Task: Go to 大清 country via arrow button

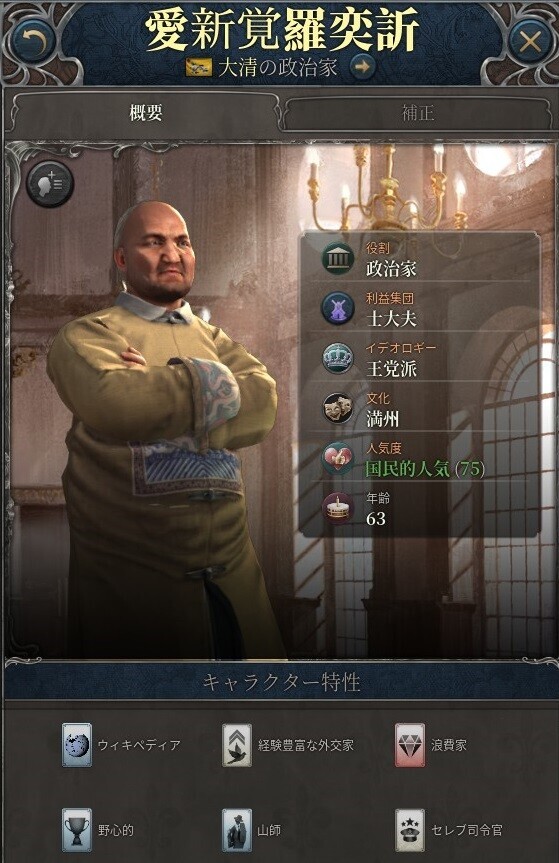Action: click(x=361, y=67)
